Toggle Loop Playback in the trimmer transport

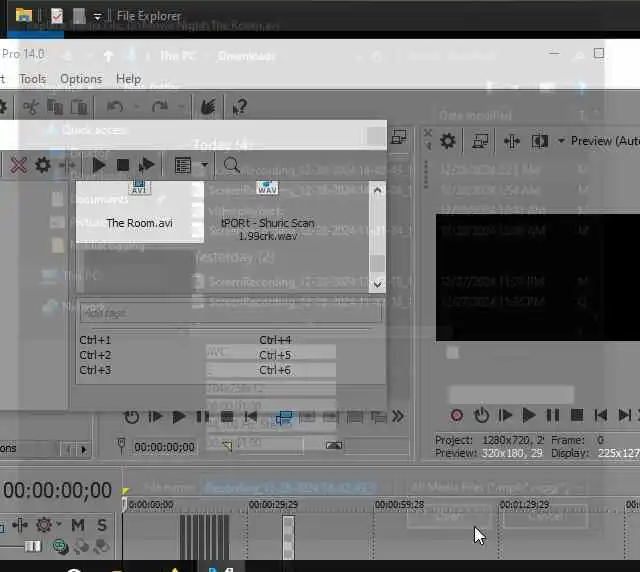point(131,417)
